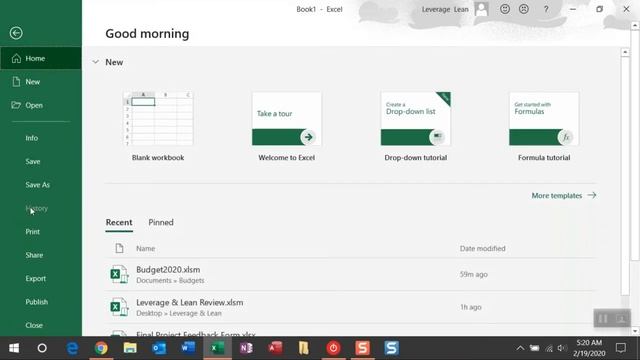Open Outlook from the taskbar

click(159, 348)
